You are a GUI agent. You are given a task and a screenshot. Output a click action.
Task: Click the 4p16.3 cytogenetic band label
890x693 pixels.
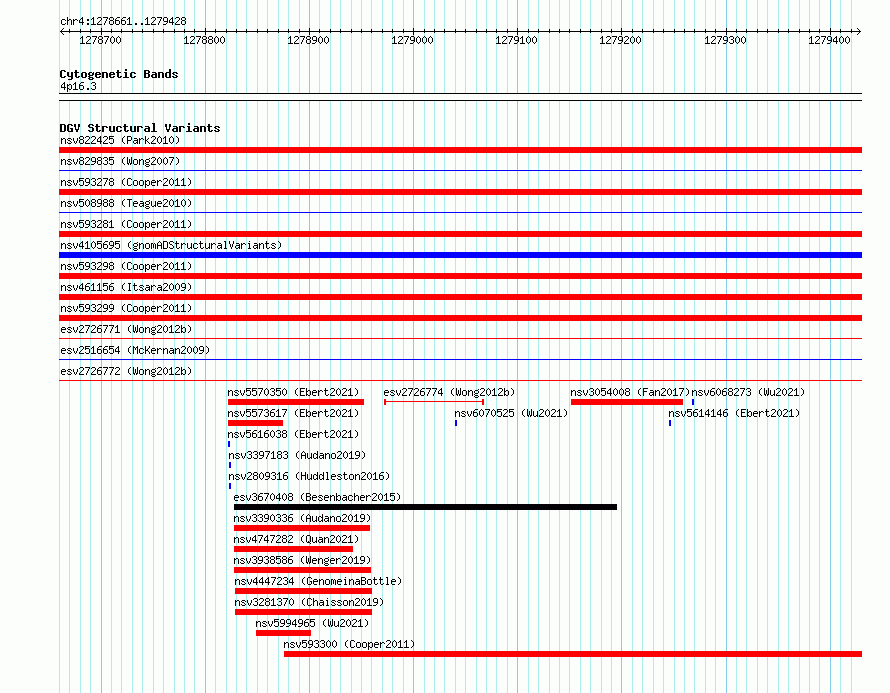coord(78,86)
